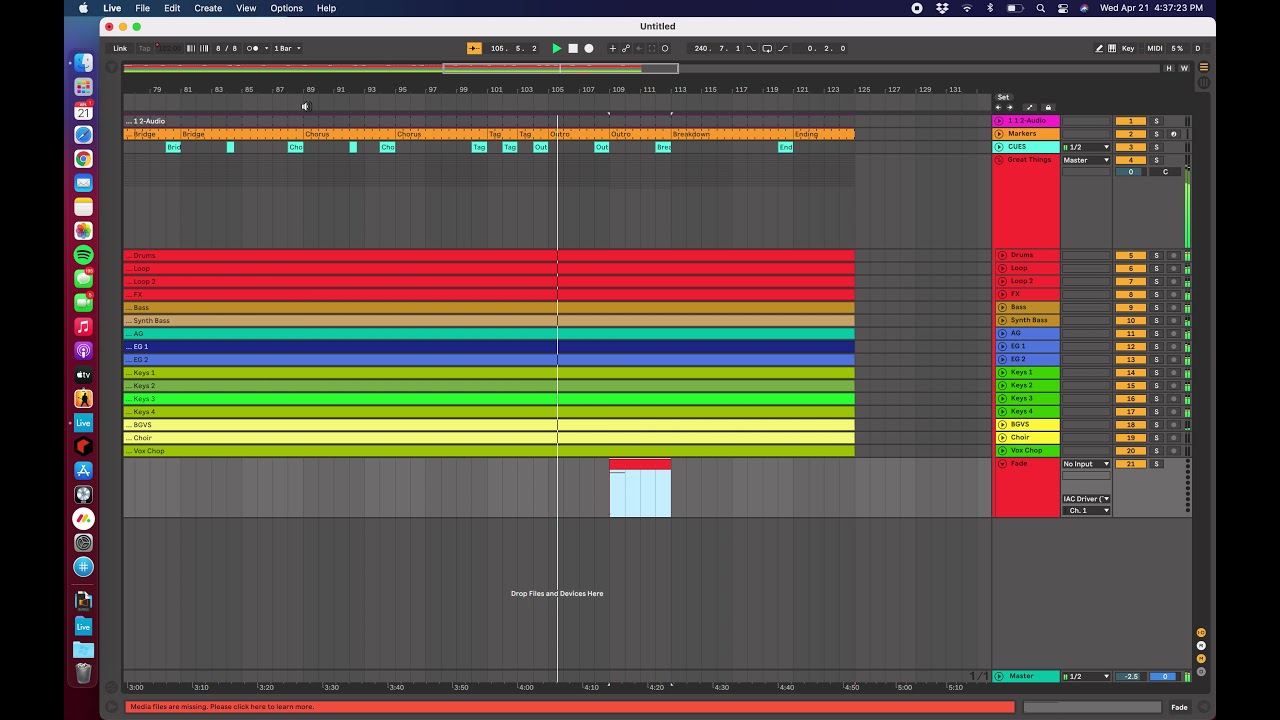Jump to previous locator arrow
This screenshot has height=720, width=1280.
998,107
